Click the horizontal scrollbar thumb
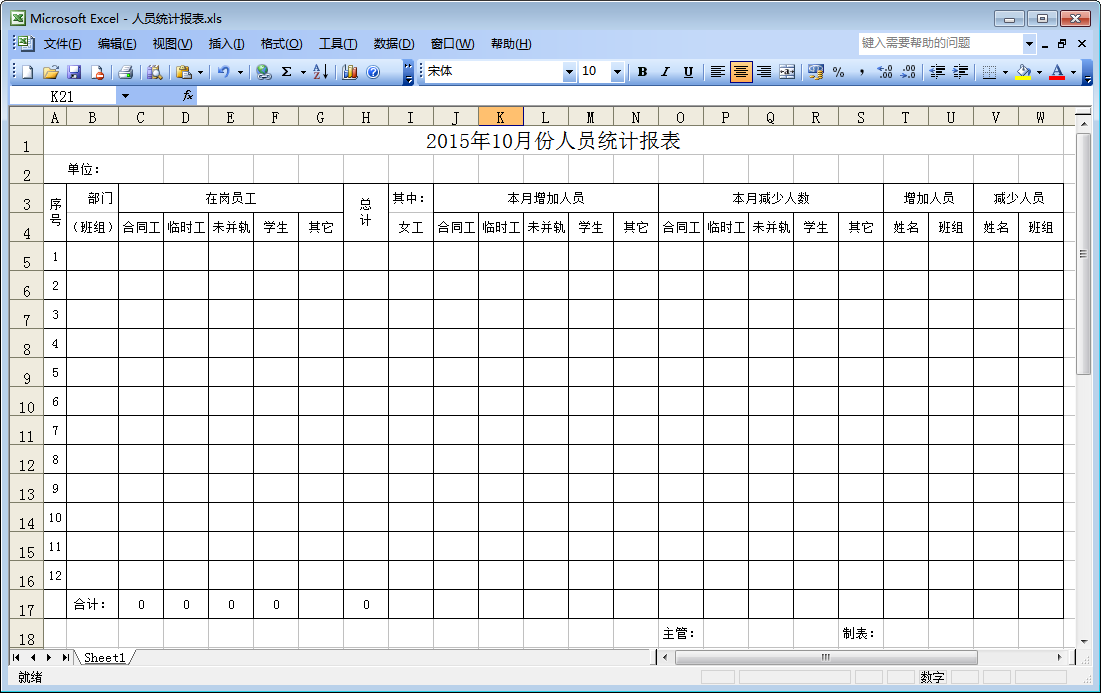The image size is (1101, 693). [826, 657]
